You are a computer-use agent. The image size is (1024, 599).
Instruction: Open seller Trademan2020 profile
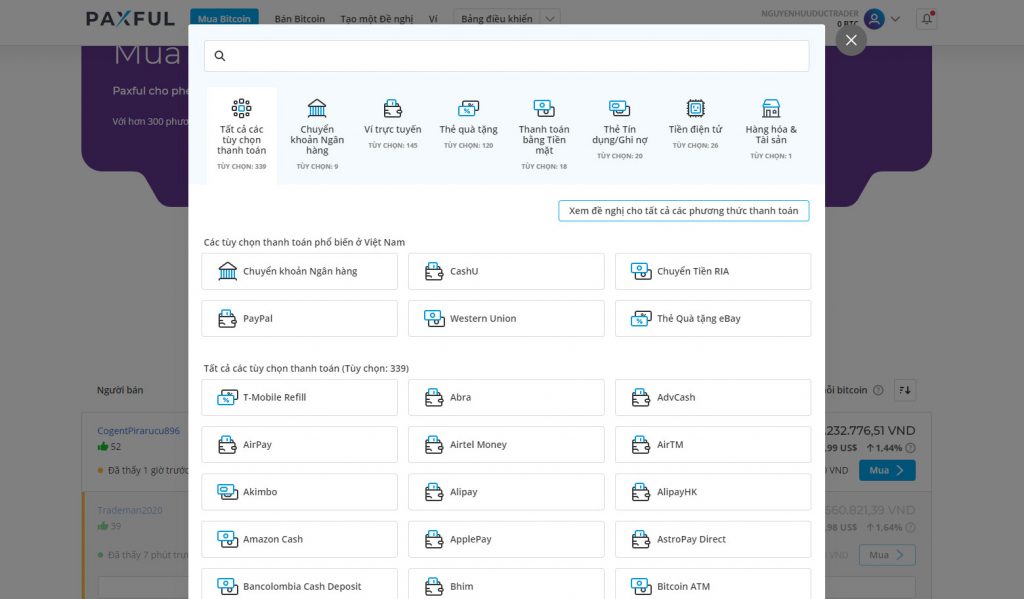pos(130,510)
